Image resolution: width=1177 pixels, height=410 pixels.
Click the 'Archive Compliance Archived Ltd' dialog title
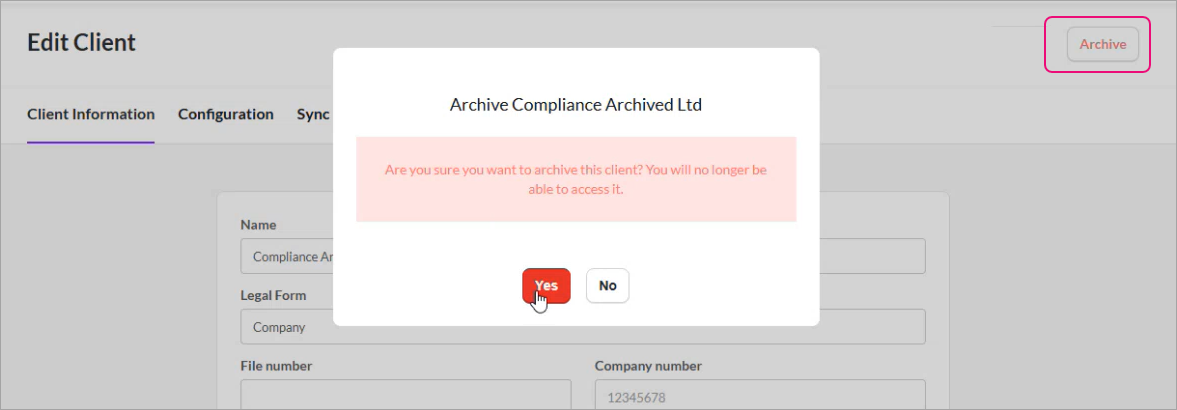(x=576, y=104)
